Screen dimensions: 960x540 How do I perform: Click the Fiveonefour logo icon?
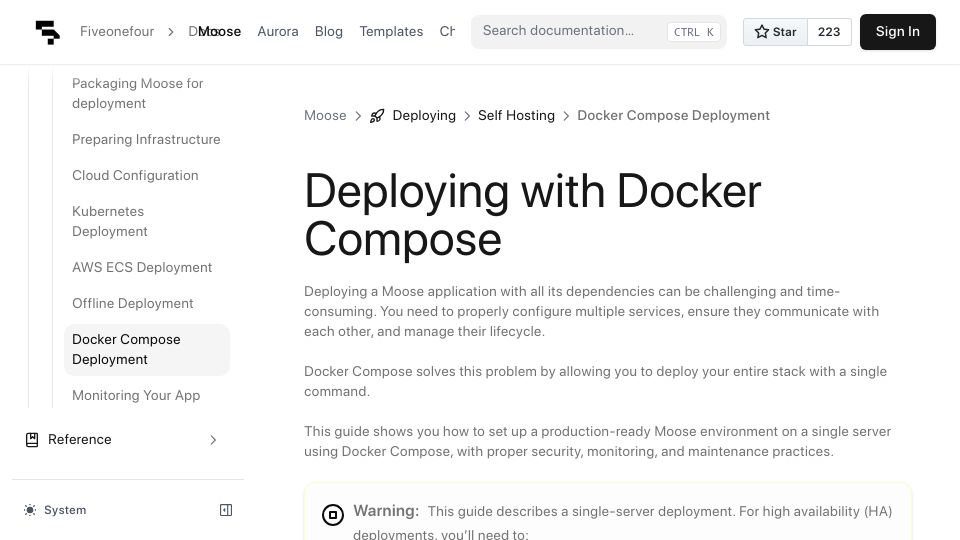click(x=48, y=32)
